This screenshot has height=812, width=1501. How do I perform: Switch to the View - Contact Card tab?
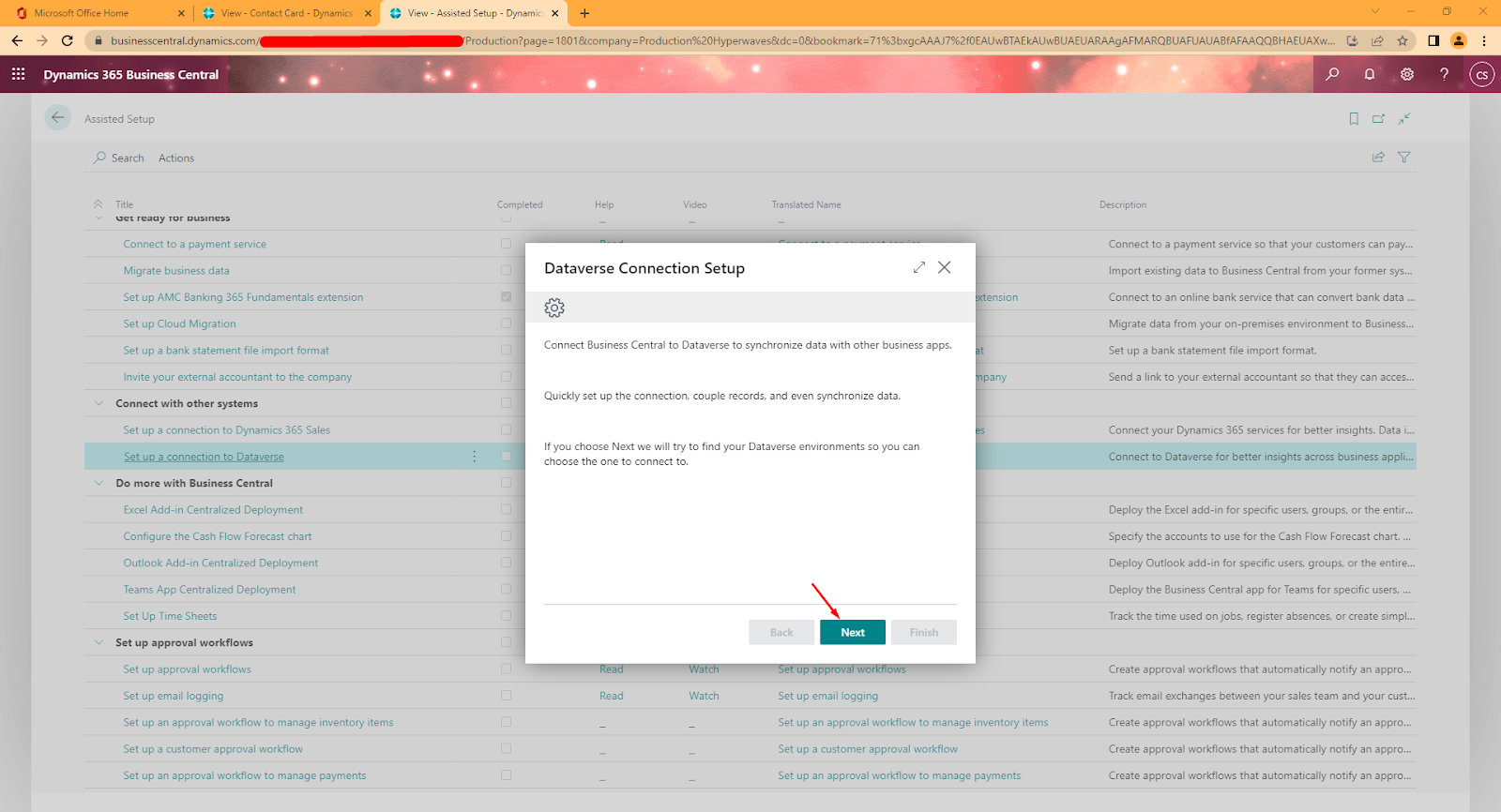[x=286, y=13]
